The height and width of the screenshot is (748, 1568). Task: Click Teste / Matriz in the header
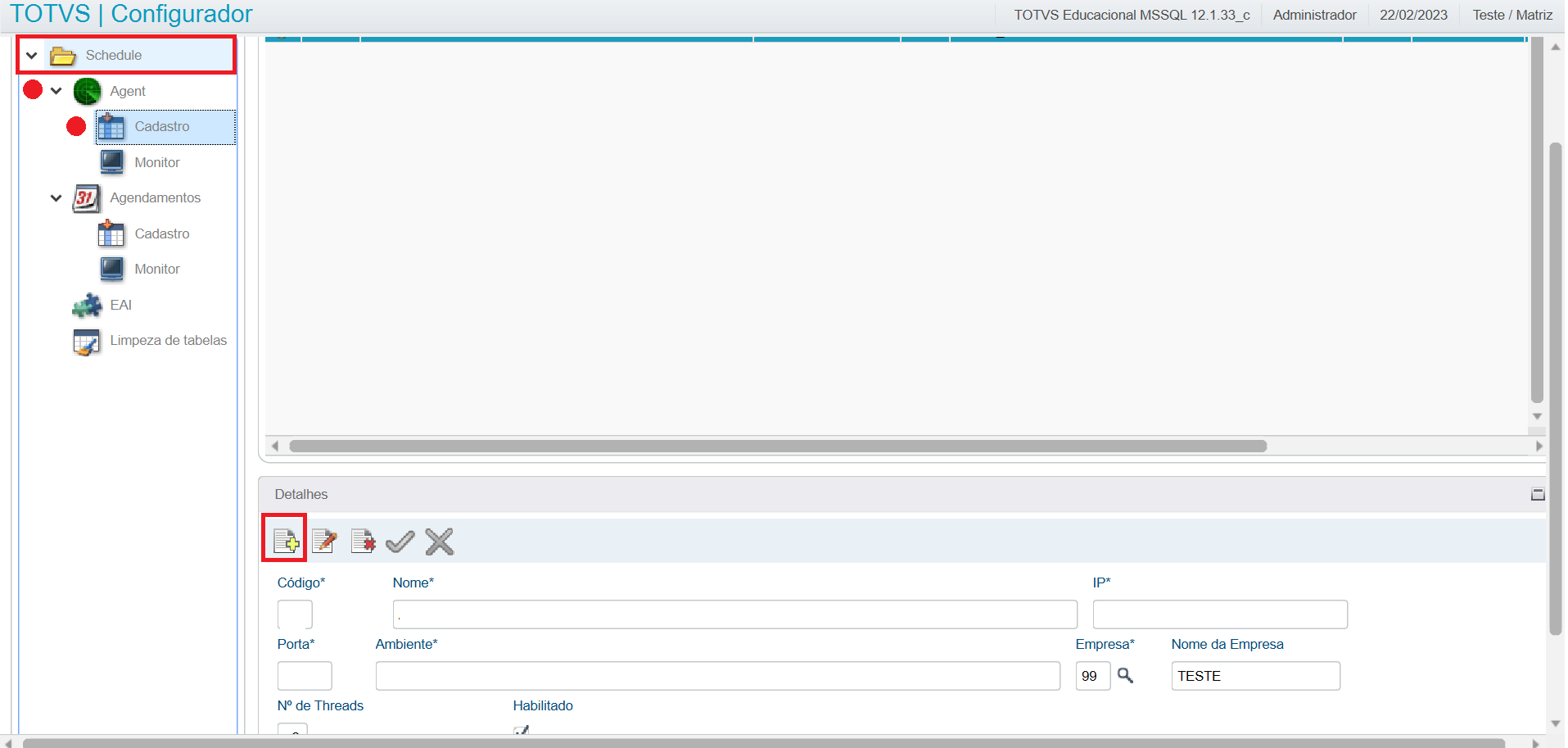[x=1512, y=15]
